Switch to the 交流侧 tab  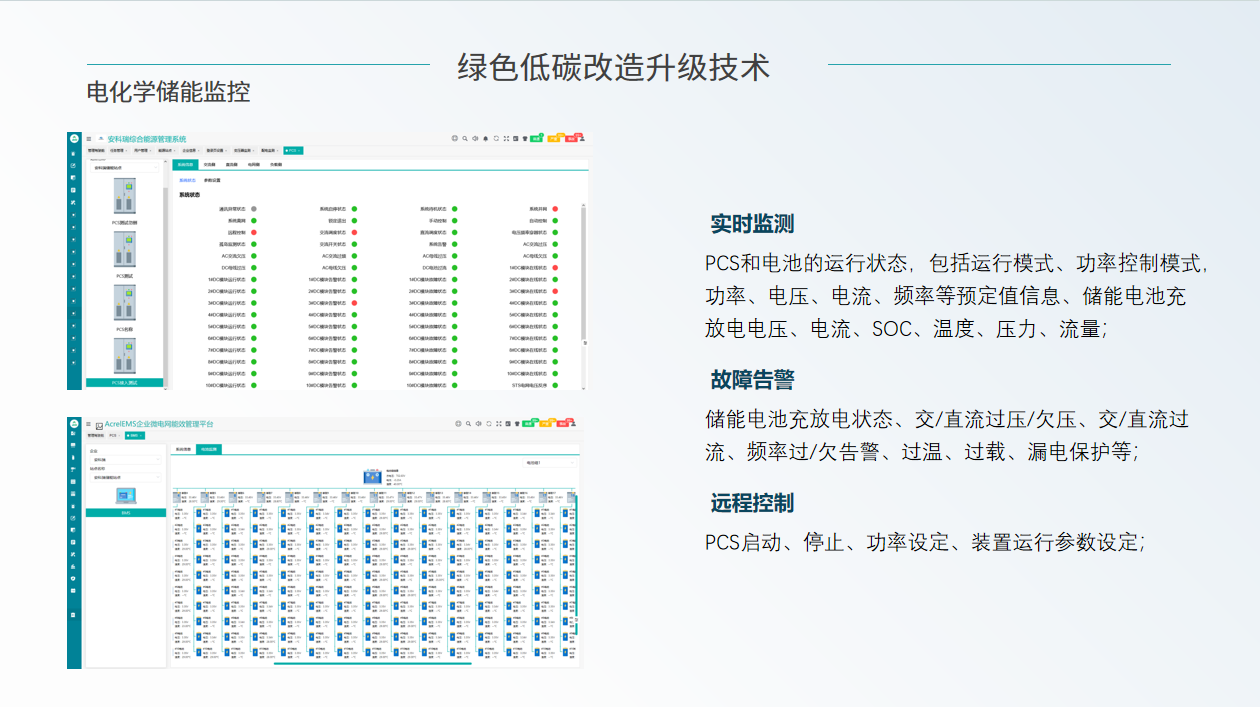209,165
